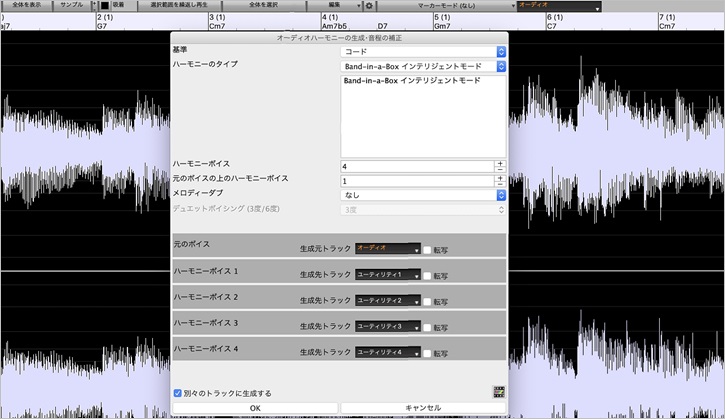Click bar 4 Am7b5 chord marker
Screen dimensions: 725x419
(x=334, y=22)
